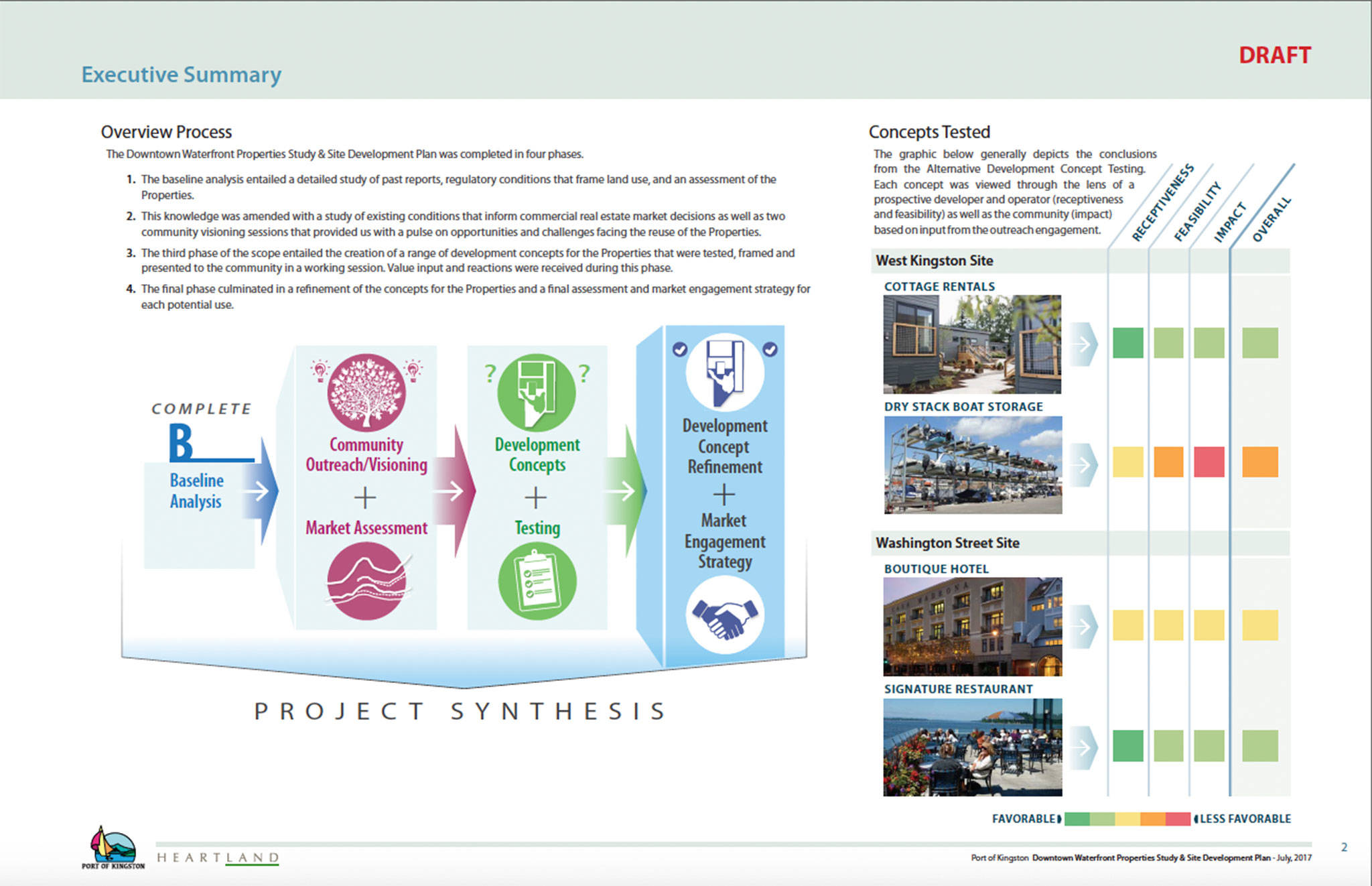Click the Testing label in green panel
Image resolution: width=1372 pixels, height=886 pixels.
[x=537, y=528]
